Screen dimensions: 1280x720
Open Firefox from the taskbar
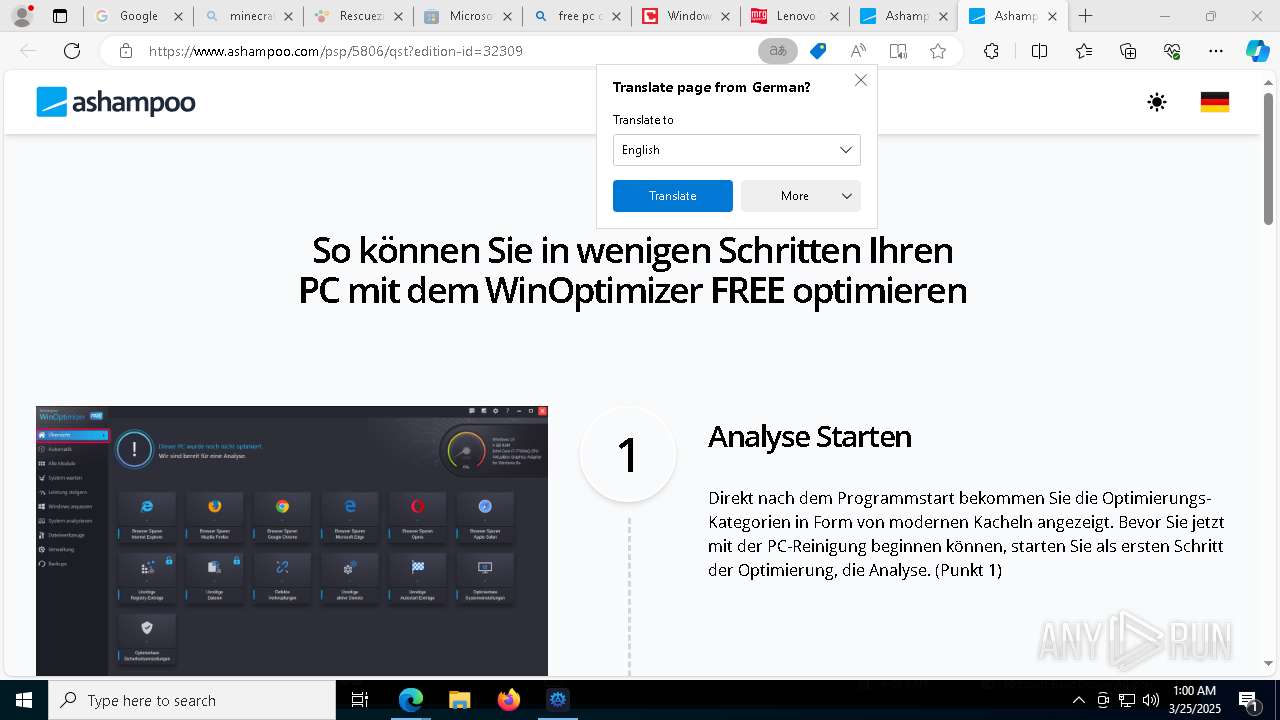[508, 700]
